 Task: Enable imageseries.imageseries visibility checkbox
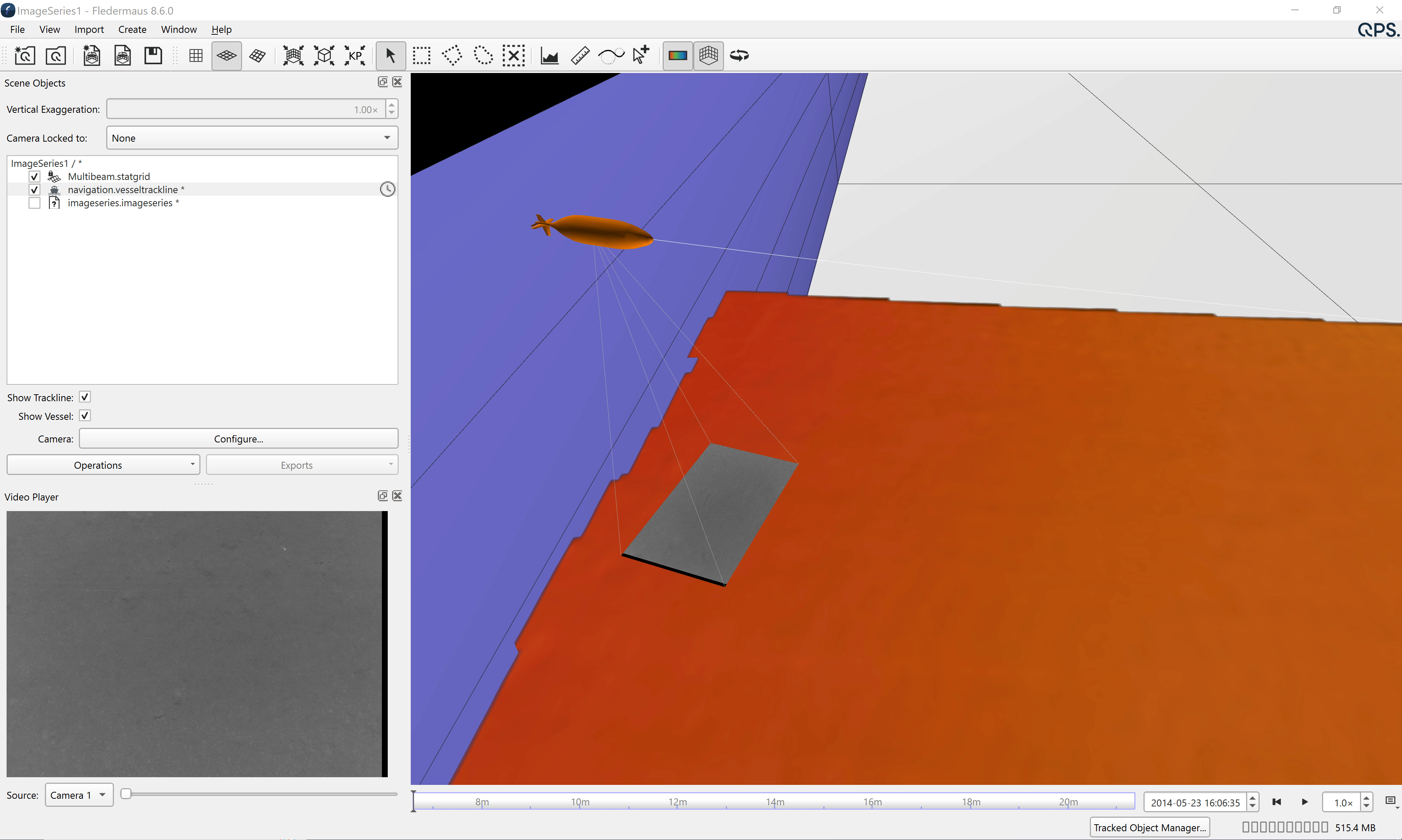(x=35, y=203)
